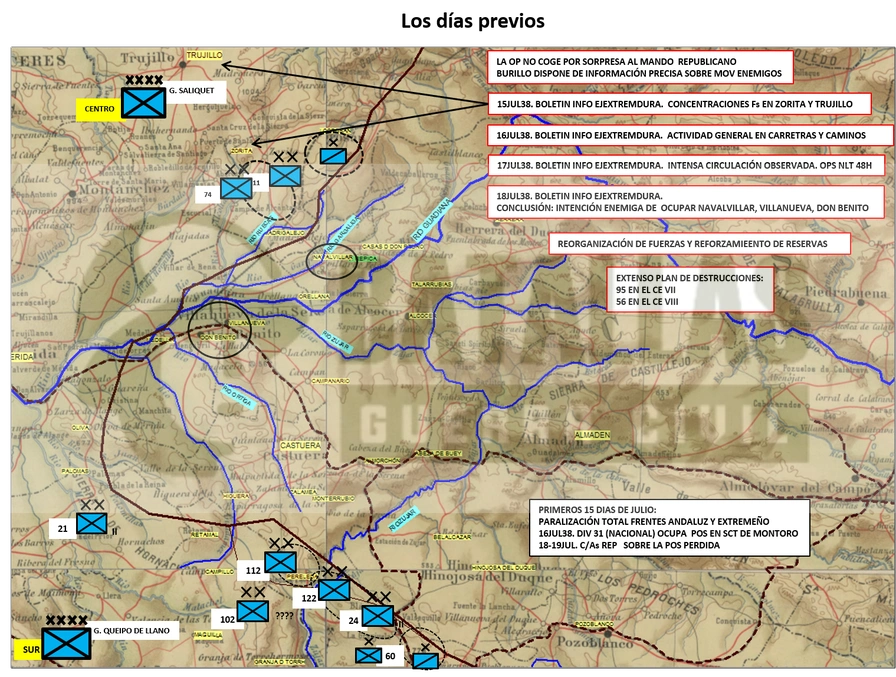Click the yellow ALCOCER place label
Image resolution: width=896 pixels, height=677 pixels.
[421, 316]
